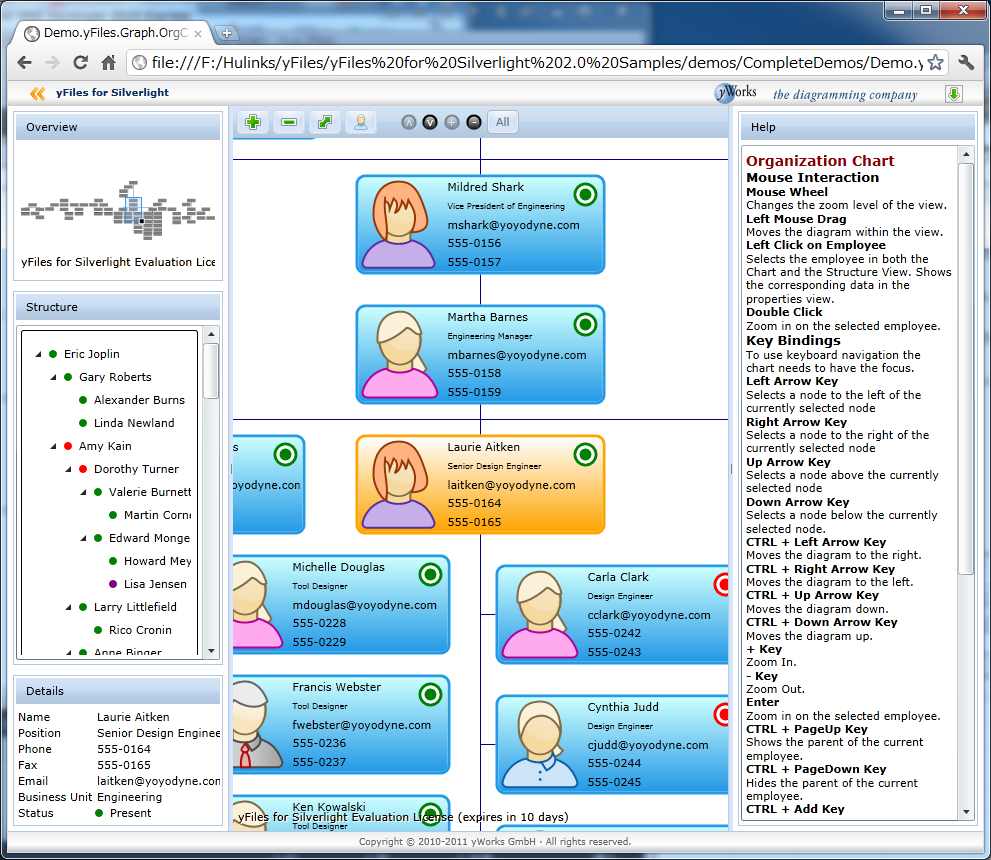Zoom to current employee with person icon

tap(361, 122)
